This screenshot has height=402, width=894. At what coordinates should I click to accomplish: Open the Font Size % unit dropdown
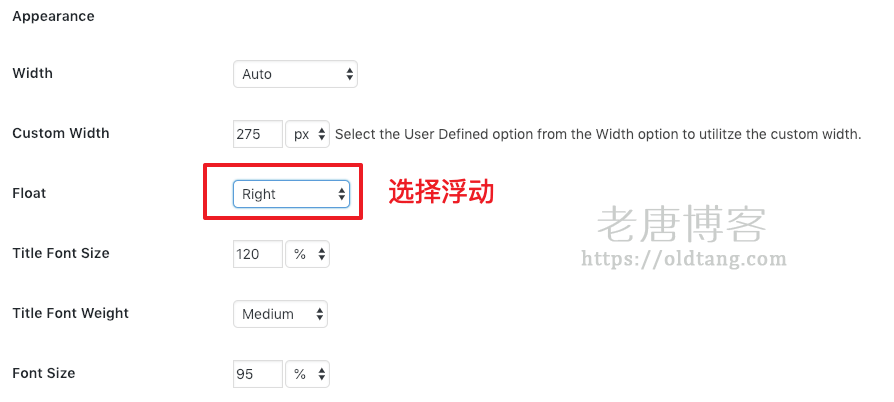[x=307, y=374]
